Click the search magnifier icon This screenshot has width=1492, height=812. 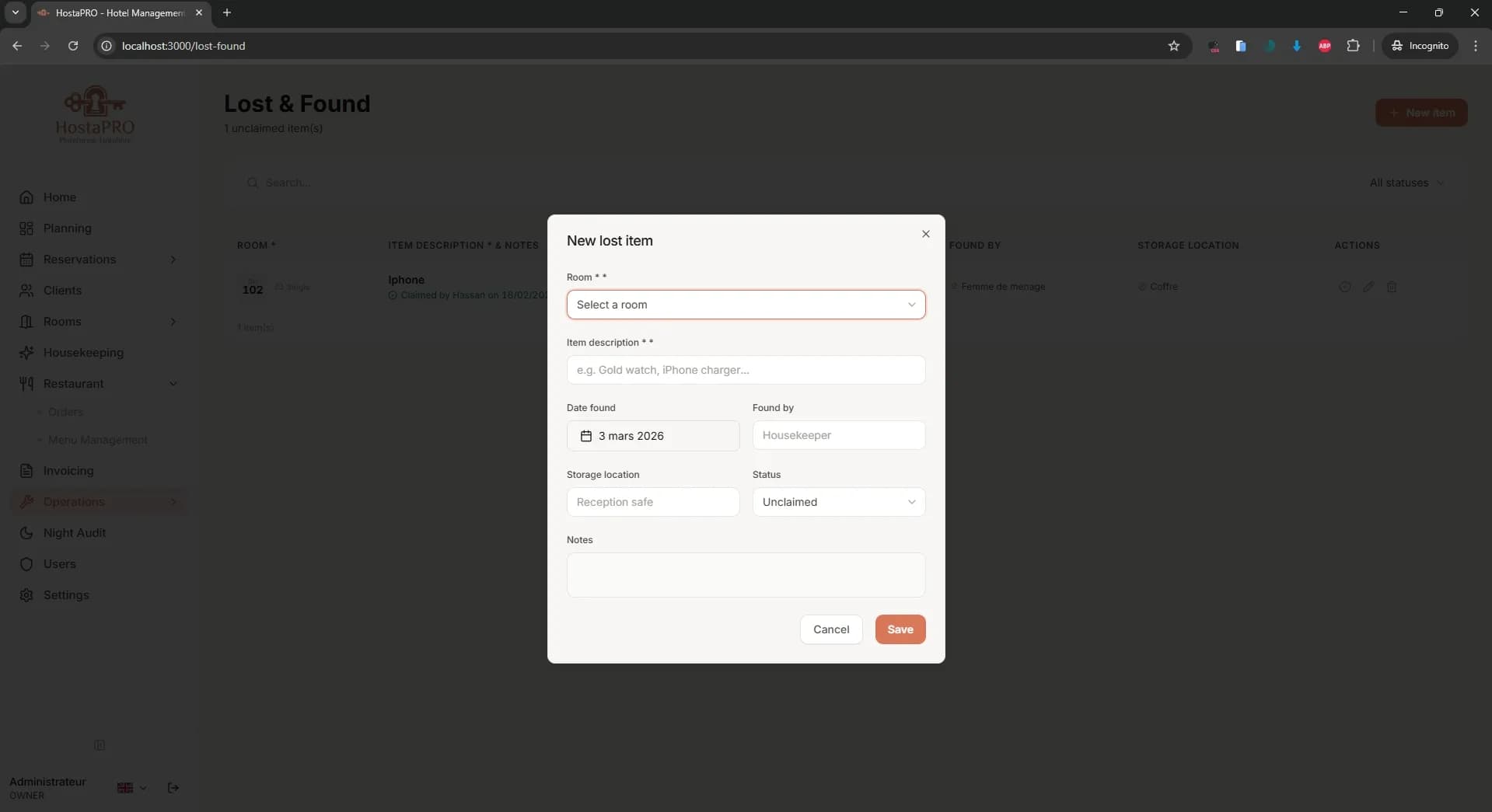click(x=253, y=183)
